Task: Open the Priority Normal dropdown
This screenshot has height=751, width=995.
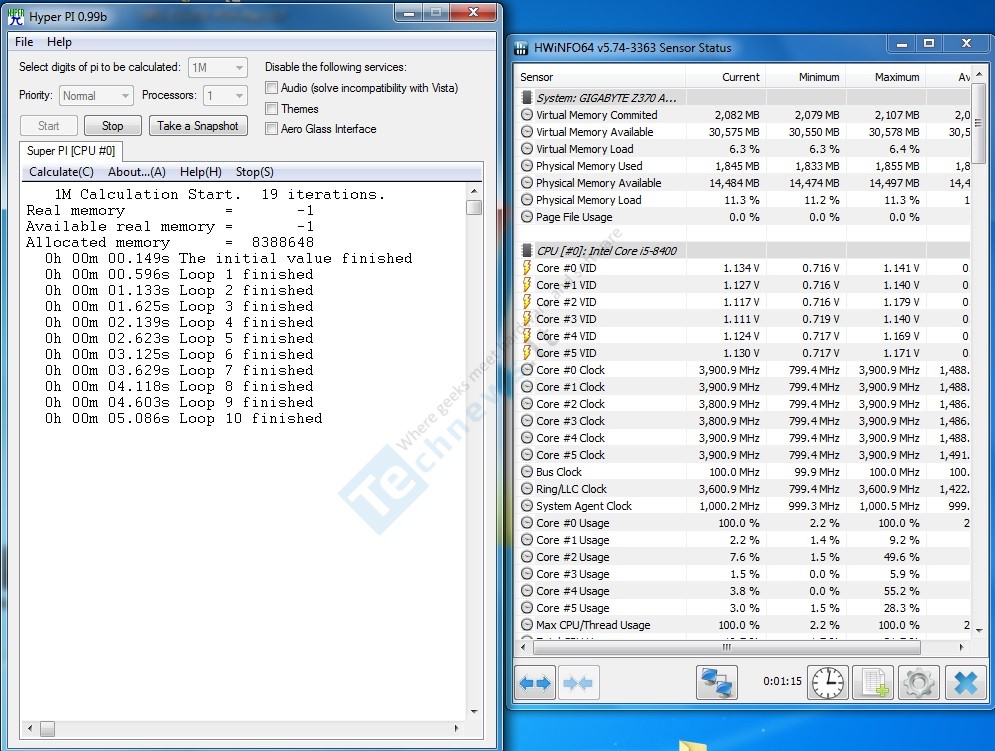Action: pos(96,96)
